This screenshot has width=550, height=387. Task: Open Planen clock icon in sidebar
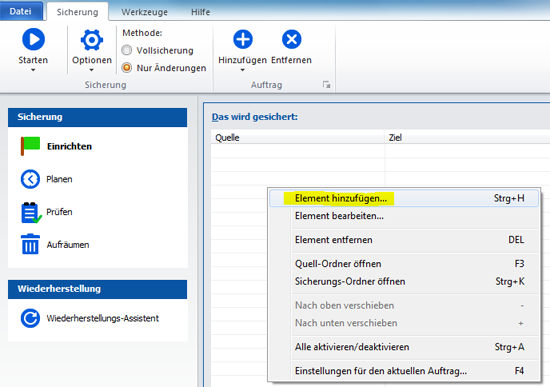[x=30, y=179]
